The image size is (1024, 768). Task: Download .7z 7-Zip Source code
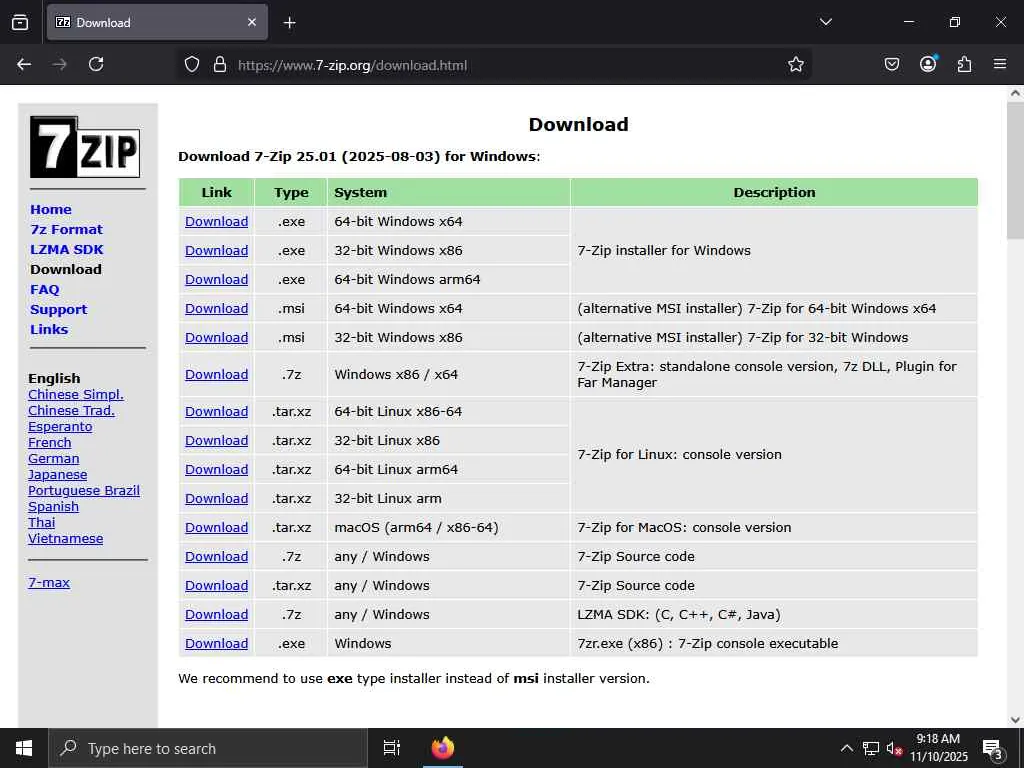click(216, 557)
